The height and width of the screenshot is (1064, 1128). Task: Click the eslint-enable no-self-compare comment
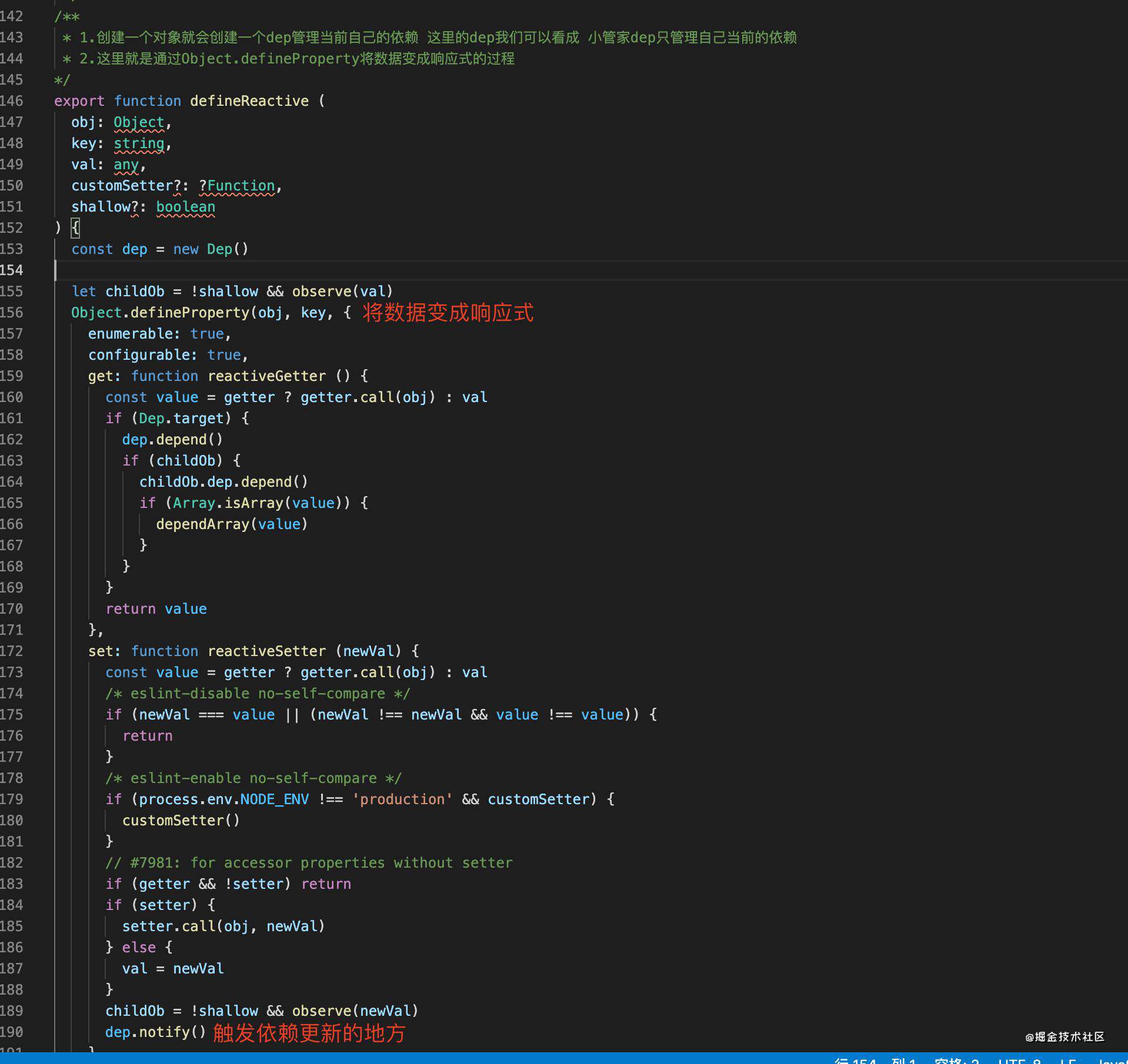tap(253, 778)
